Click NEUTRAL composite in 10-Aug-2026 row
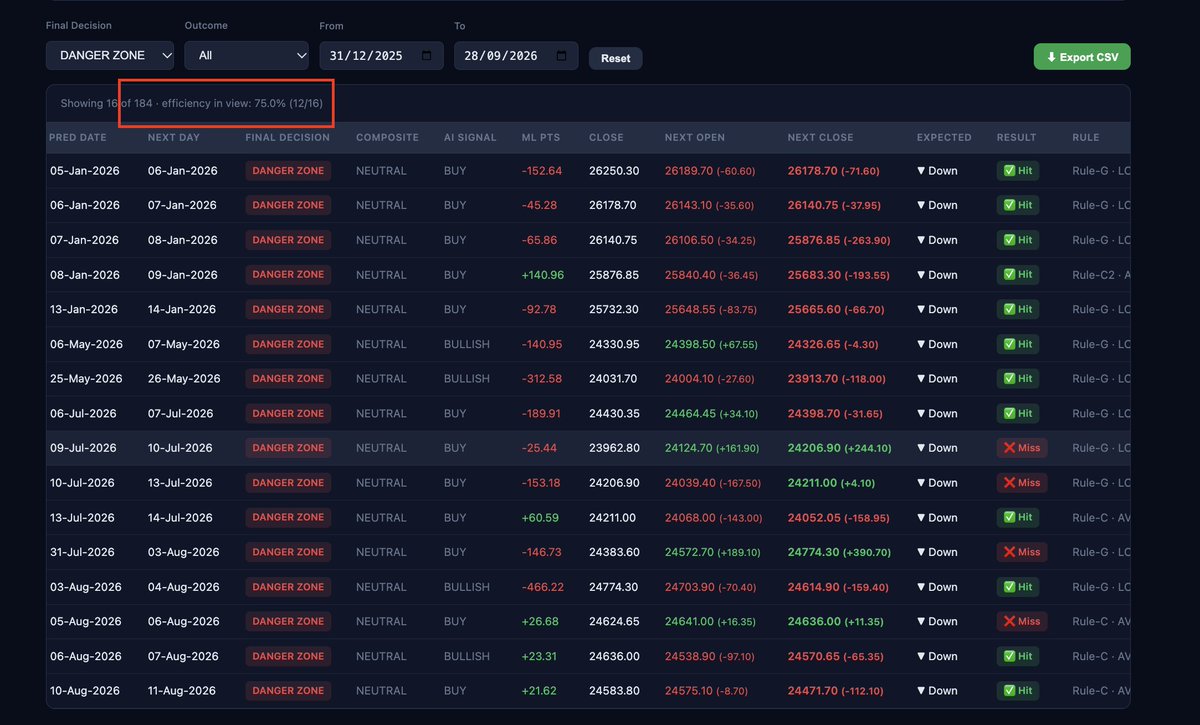This screenshot has width=1200, height=725. pos(381,691)
